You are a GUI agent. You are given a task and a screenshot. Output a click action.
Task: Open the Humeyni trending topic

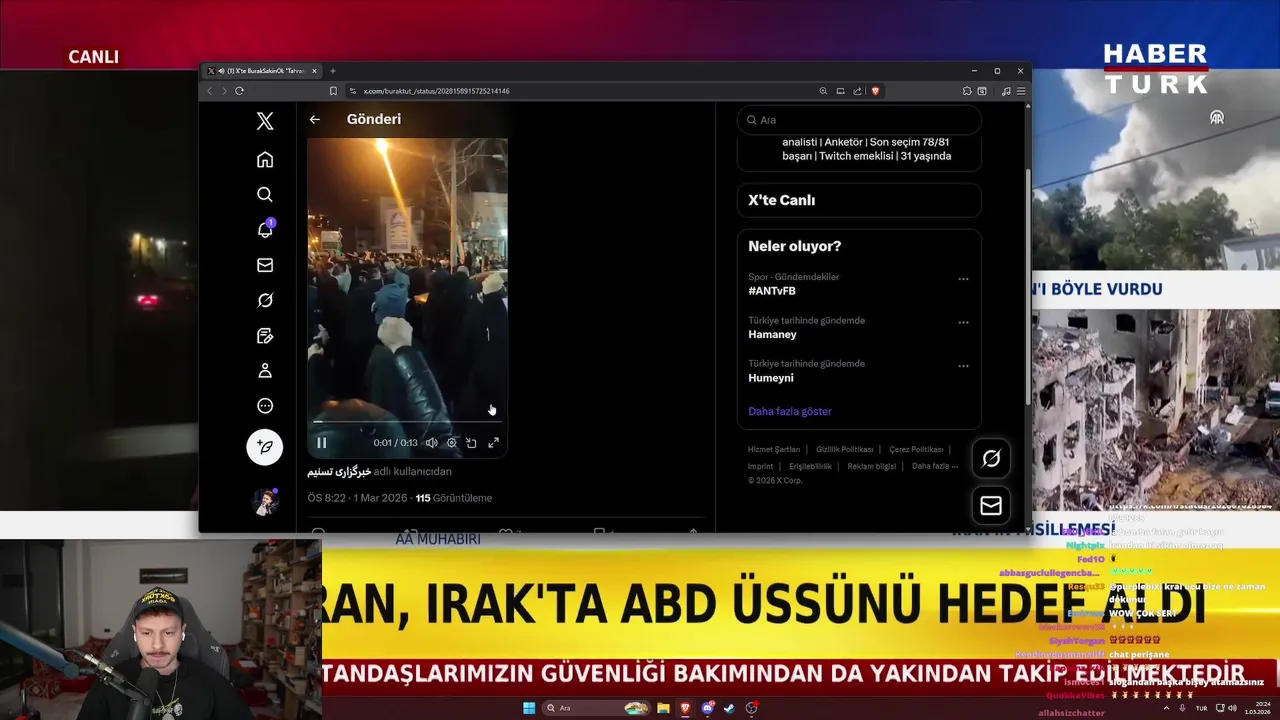771,378
